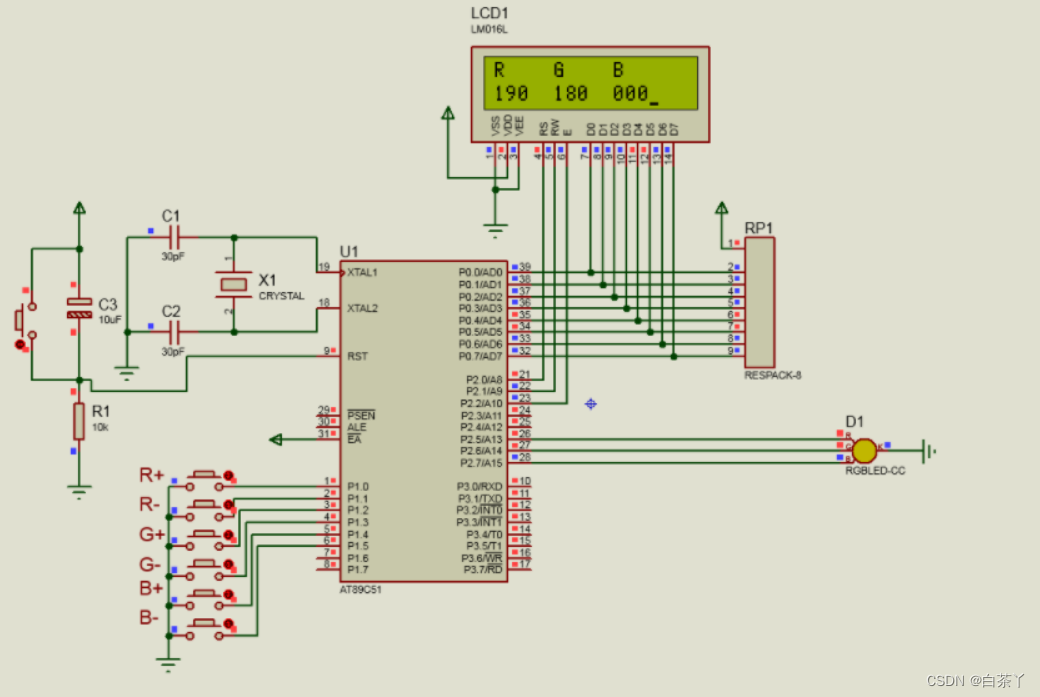Select the RP1 RESPACK-8 resistor pack

(x=759, y=303)
